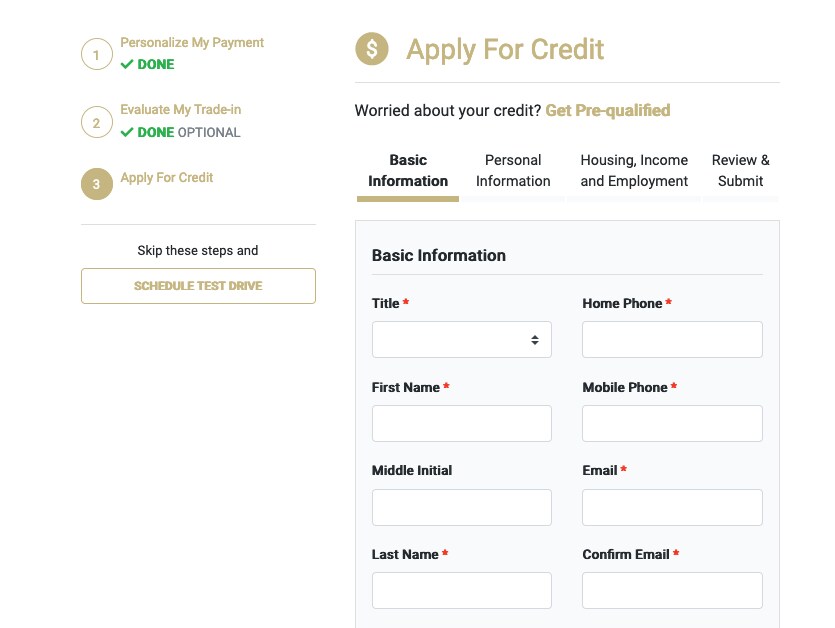Click the Middle Initial text field

[x=462, y=507]
